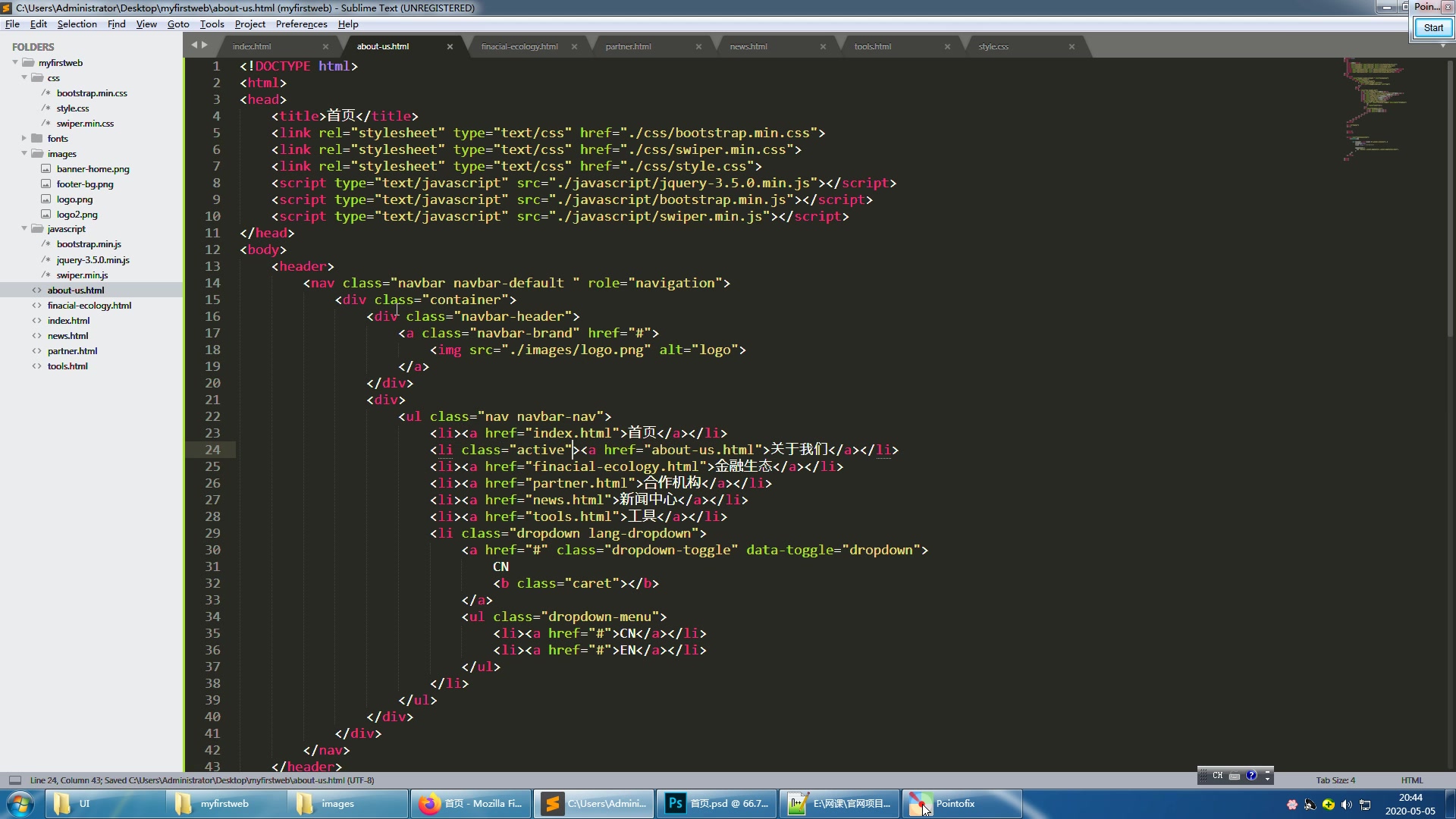Screen dimensions: 1456x819
Task: Open the Selection menu
Action: click(x=77, y=24)
